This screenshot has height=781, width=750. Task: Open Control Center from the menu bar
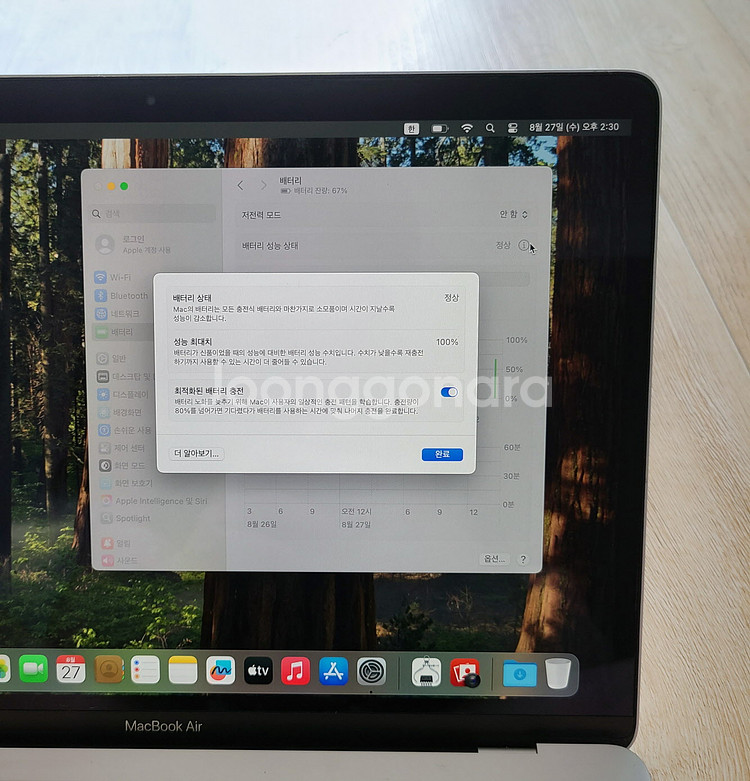[x=512, y=128]
